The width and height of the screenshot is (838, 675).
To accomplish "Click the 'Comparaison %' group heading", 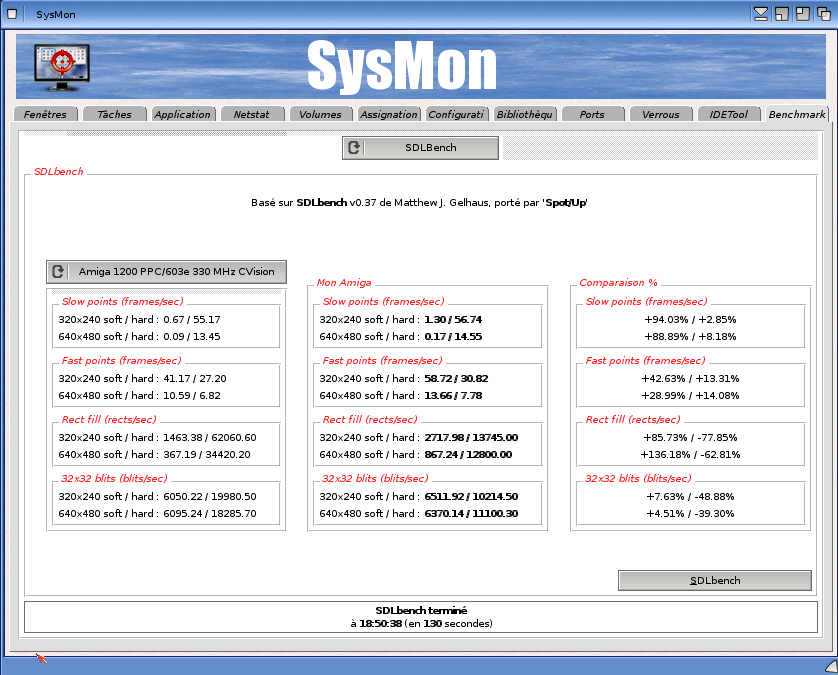I will coord(618,283).
